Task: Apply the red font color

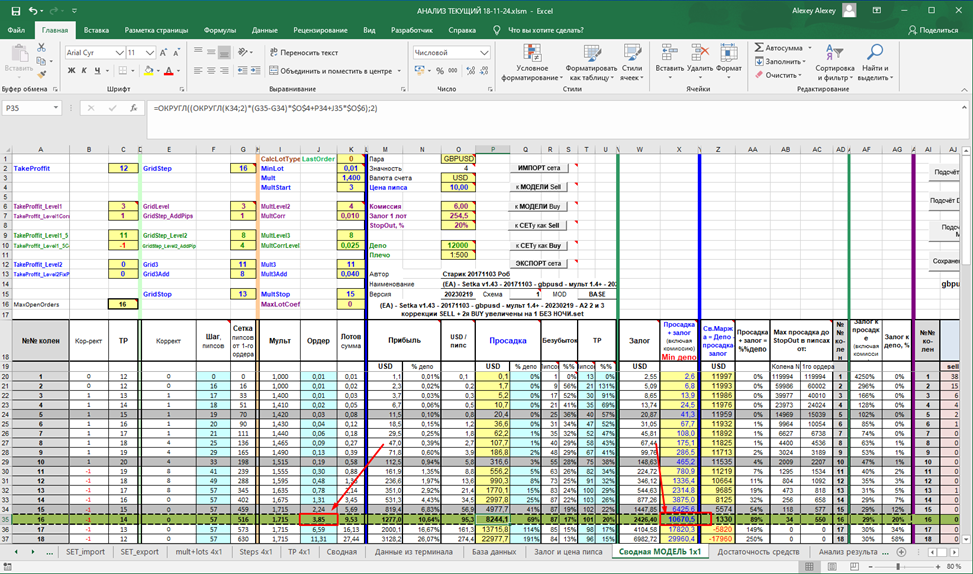Action: (x=168, y=71)
